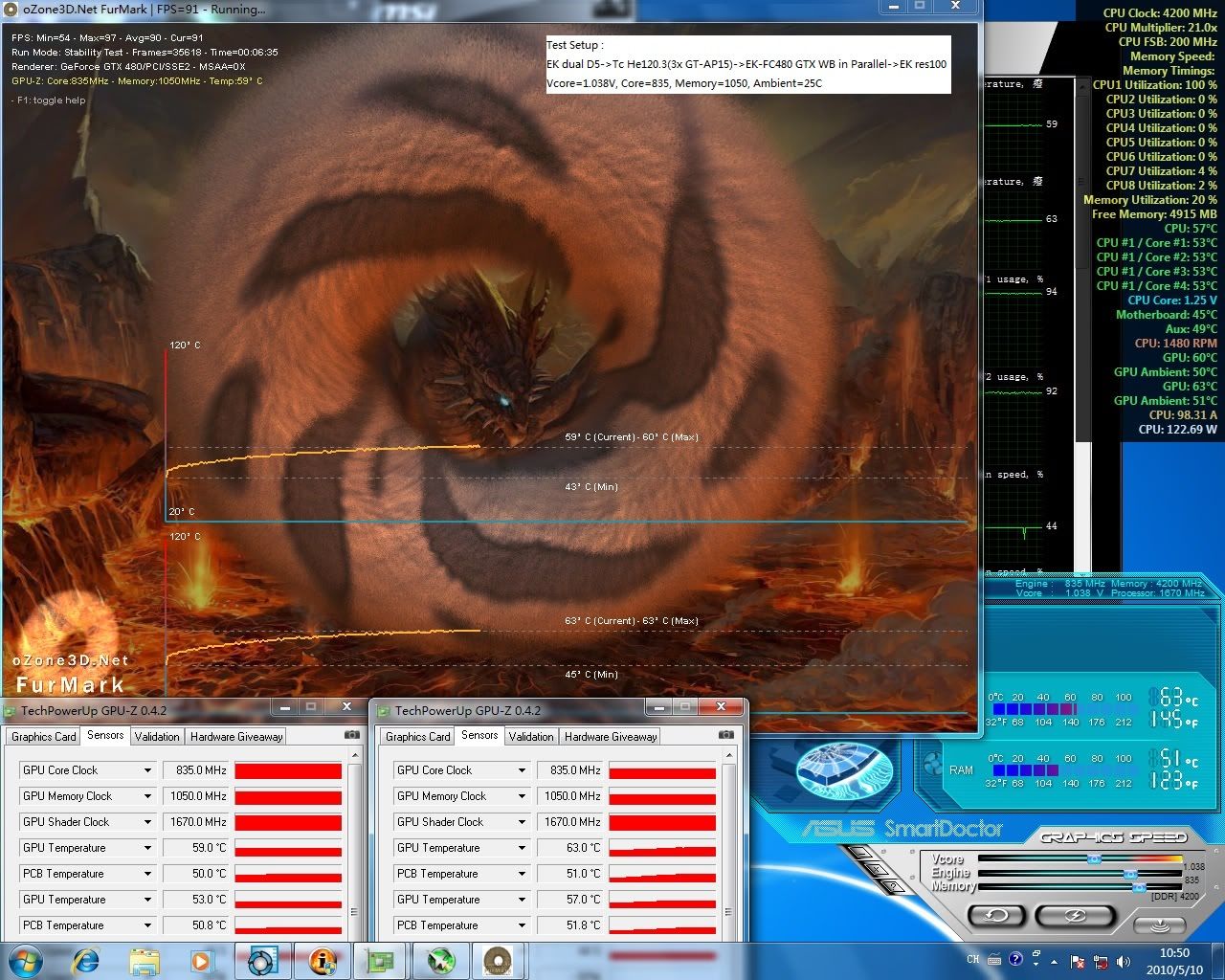The width and height of the screenshot is (1225, 980).
Task: Click the Engine slider handle in SmartDoctor
Action: 1130,874
